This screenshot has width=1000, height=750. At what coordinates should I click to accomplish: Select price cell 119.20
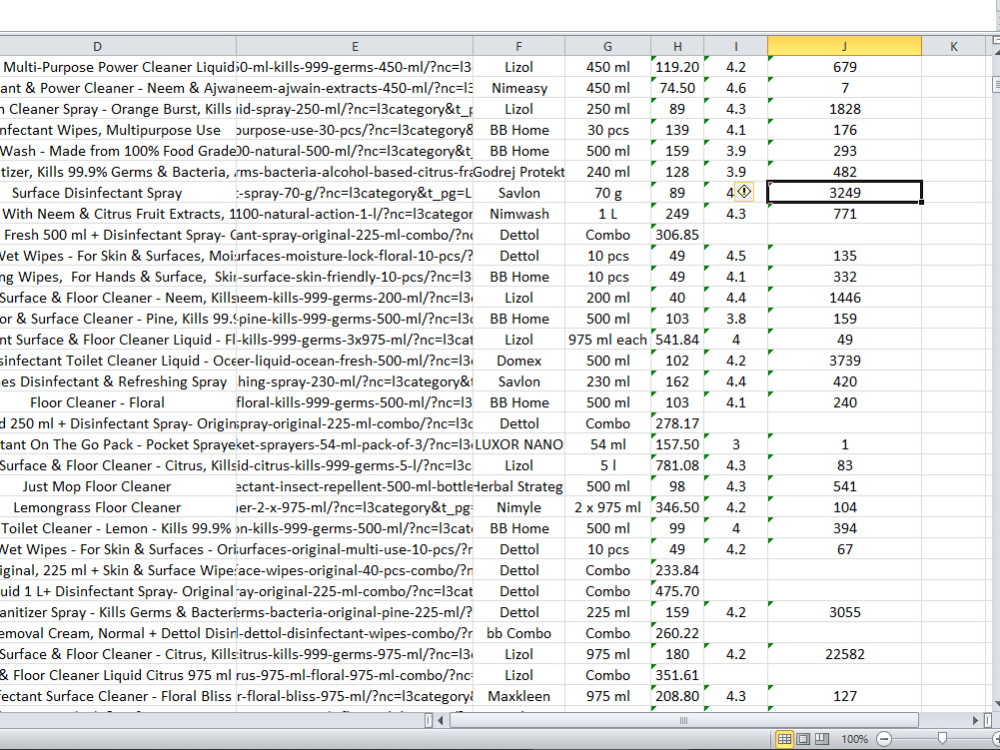[677, 67]
